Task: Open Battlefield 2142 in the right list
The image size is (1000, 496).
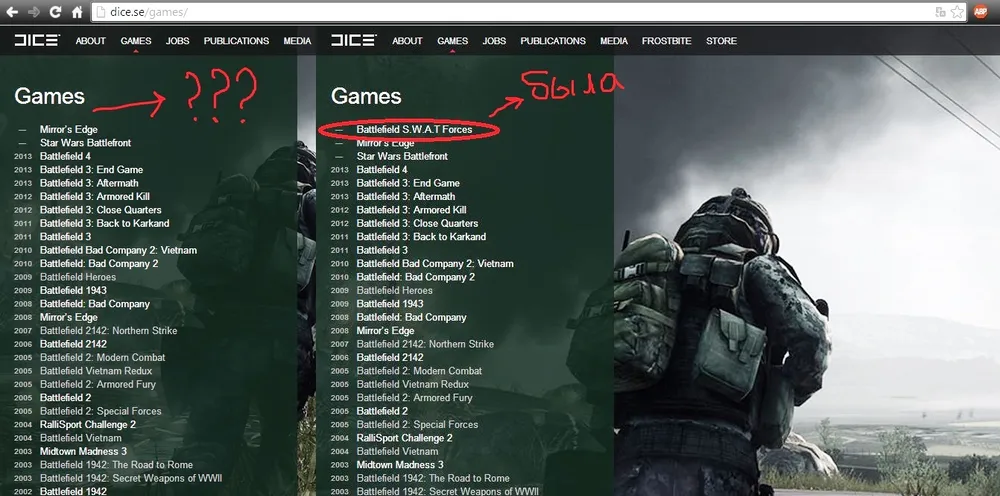Action: (x=390, y=357)
